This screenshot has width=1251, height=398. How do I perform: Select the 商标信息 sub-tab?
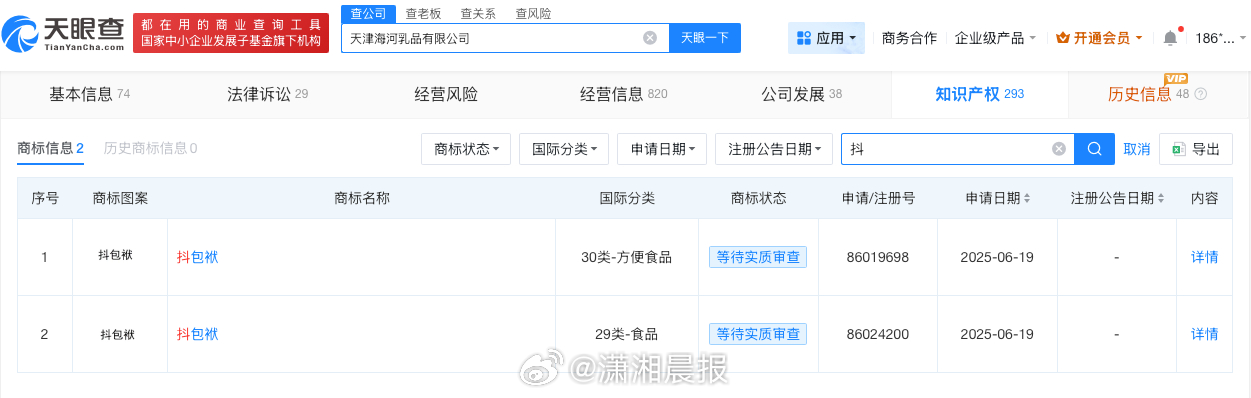tap(50, 148)
